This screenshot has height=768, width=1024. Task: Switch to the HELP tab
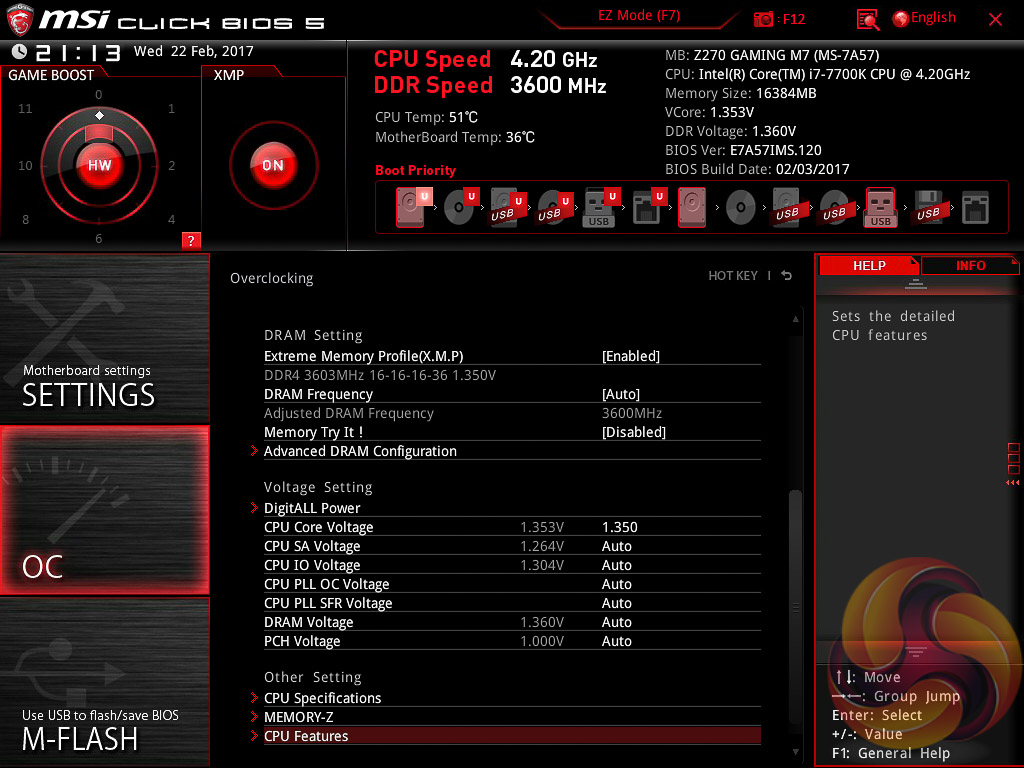pyautogui.click(x=869, y=265)
